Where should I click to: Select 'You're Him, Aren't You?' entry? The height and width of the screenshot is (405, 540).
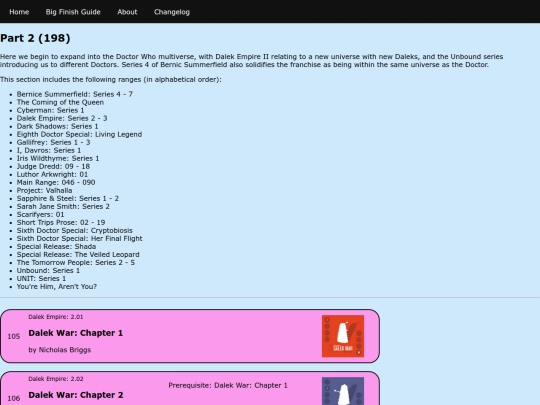point(57,287)
